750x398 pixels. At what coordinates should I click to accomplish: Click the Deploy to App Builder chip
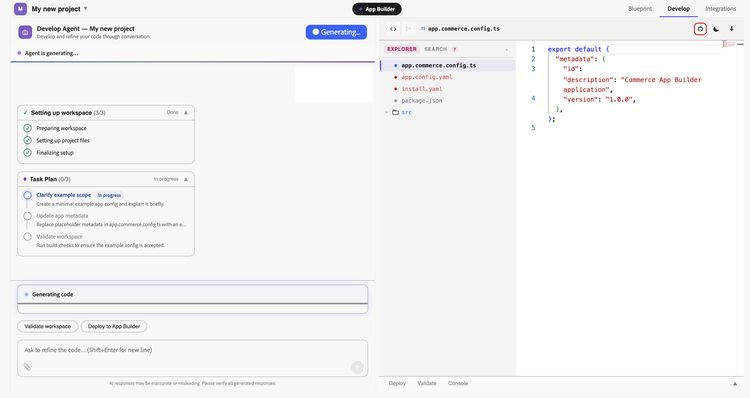point(114,326)
